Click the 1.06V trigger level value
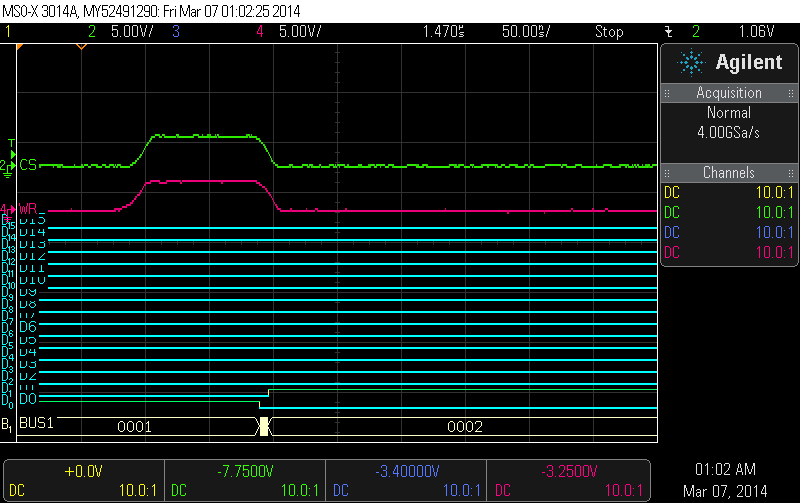 (757, 32)
